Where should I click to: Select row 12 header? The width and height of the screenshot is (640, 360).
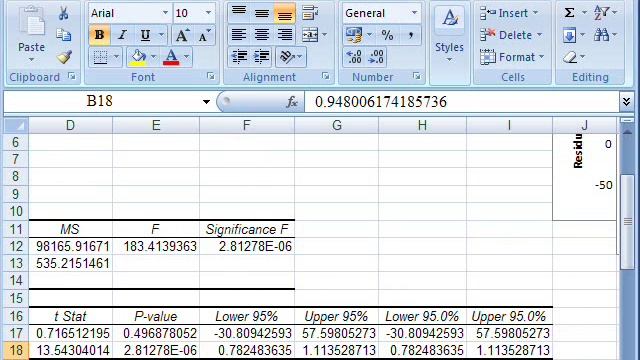16,246
